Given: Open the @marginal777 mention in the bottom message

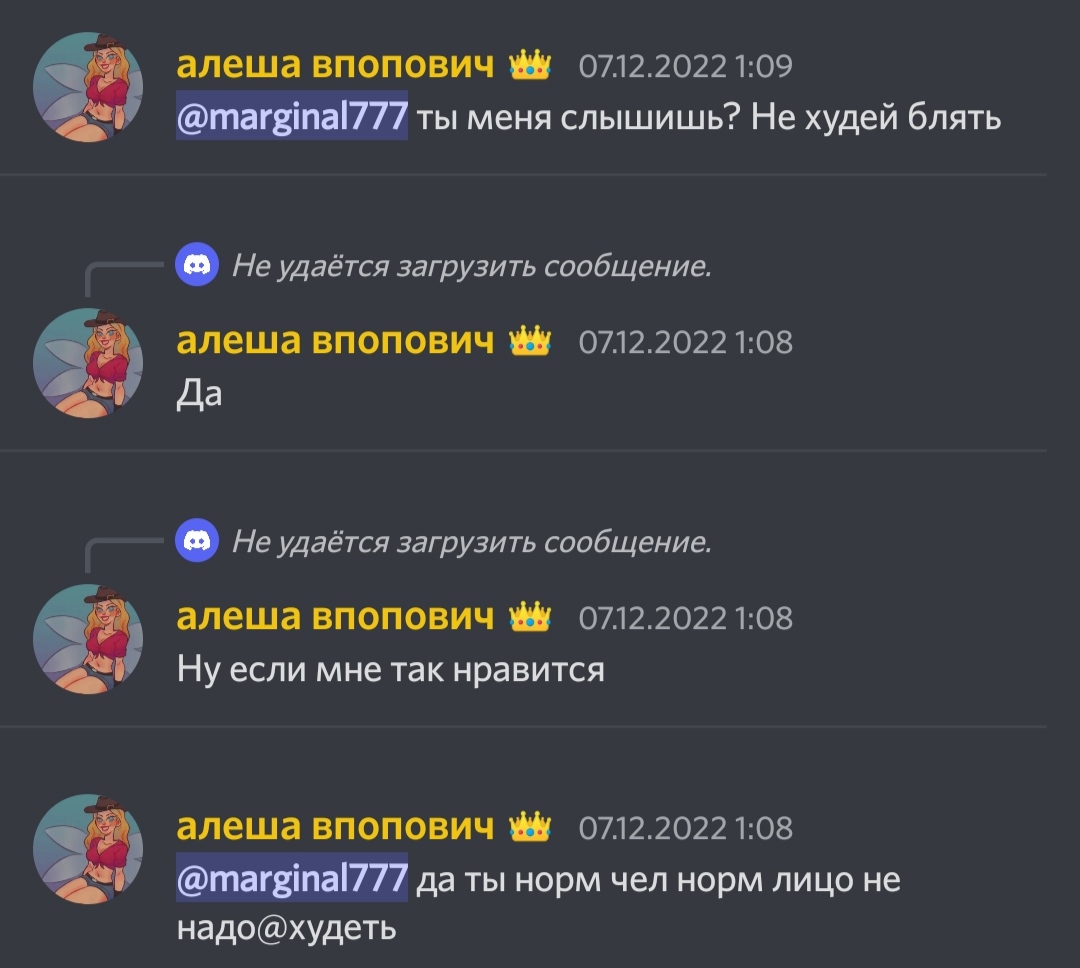Looking at the screenshot, I should pyautogui.click(x=292, y=877).
